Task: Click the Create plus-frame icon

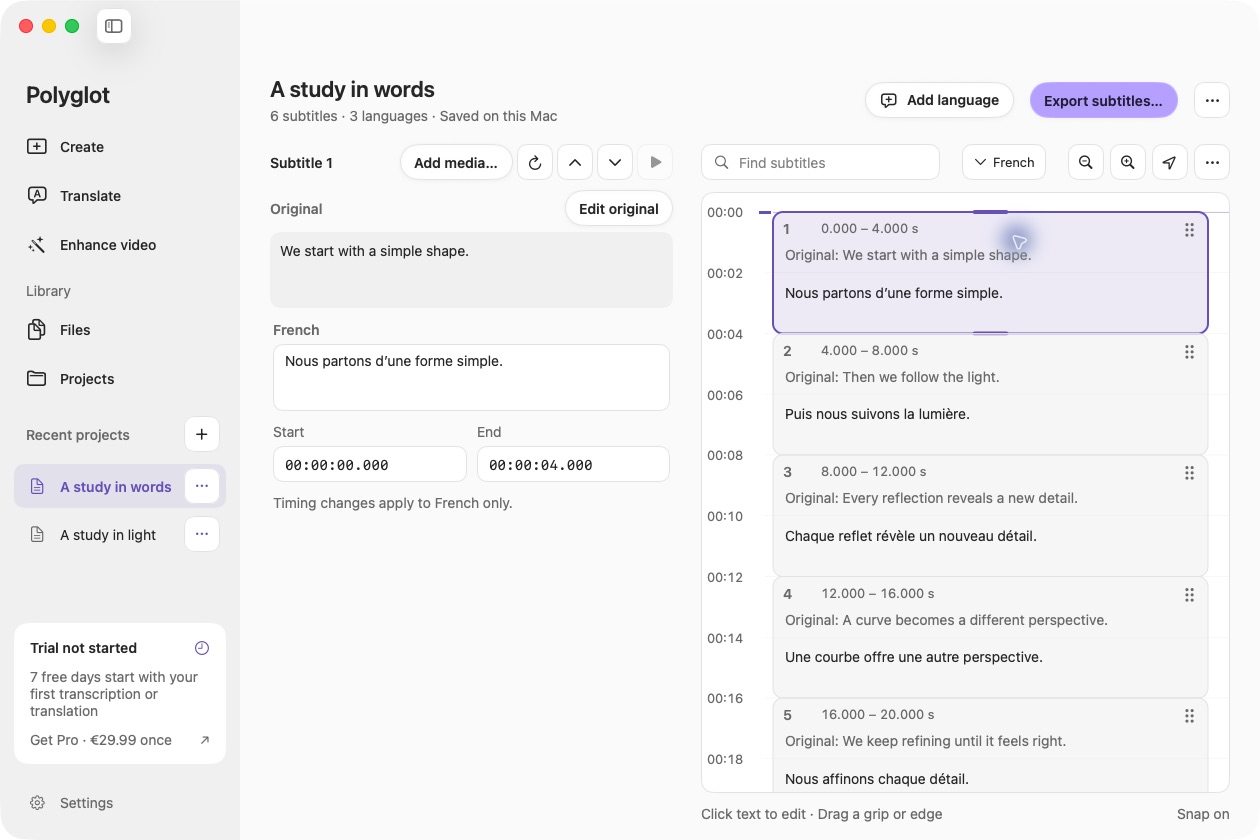Action: (37, 147)
